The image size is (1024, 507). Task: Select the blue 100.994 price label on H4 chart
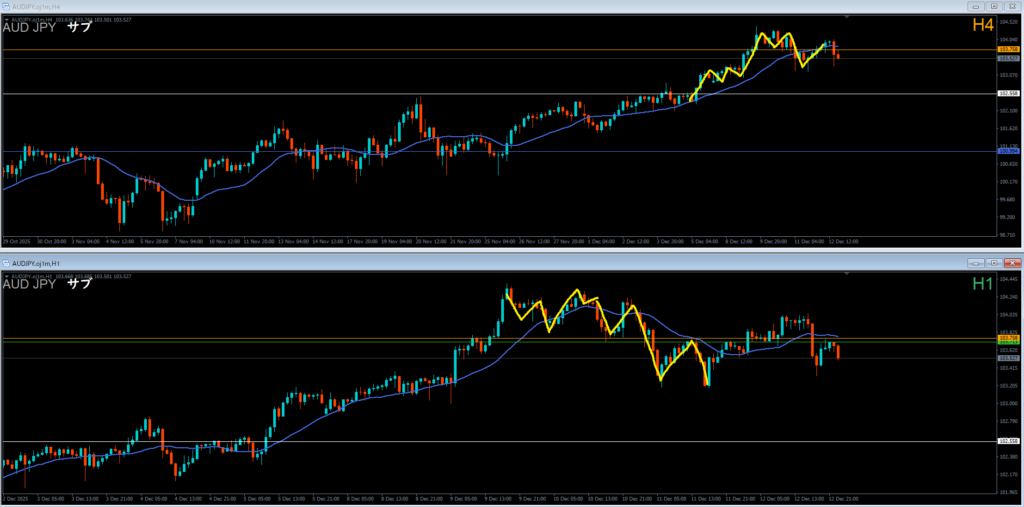[1008, 151]
